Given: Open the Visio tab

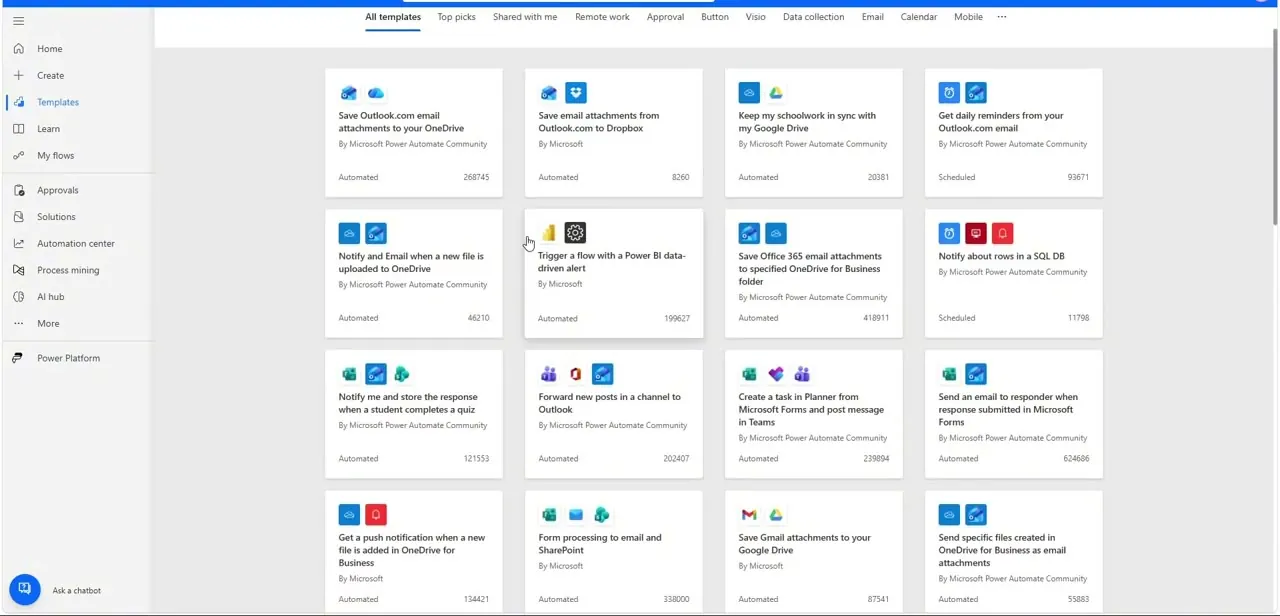Looking at the screenshot, I should point(756,17).
